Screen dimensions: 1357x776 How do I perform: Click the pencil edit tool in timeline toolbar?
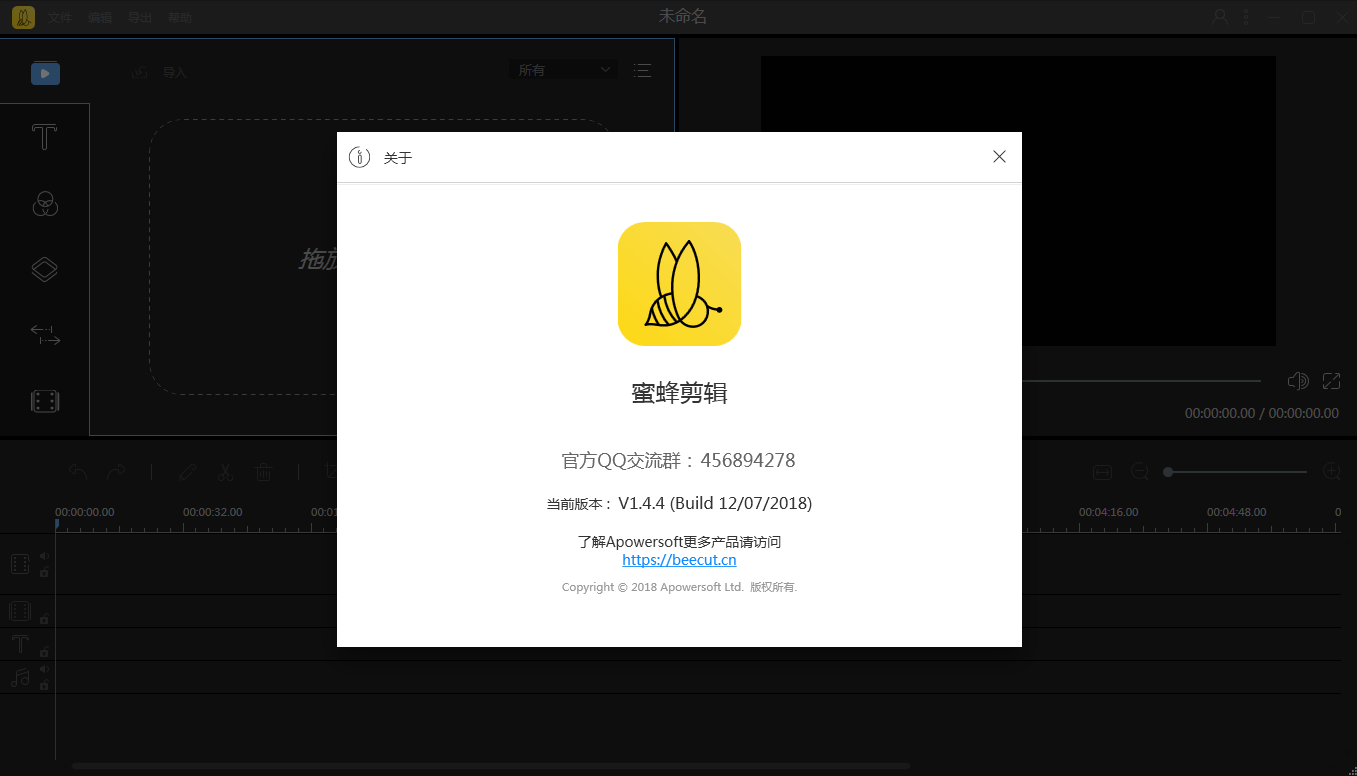pos(187,472)
